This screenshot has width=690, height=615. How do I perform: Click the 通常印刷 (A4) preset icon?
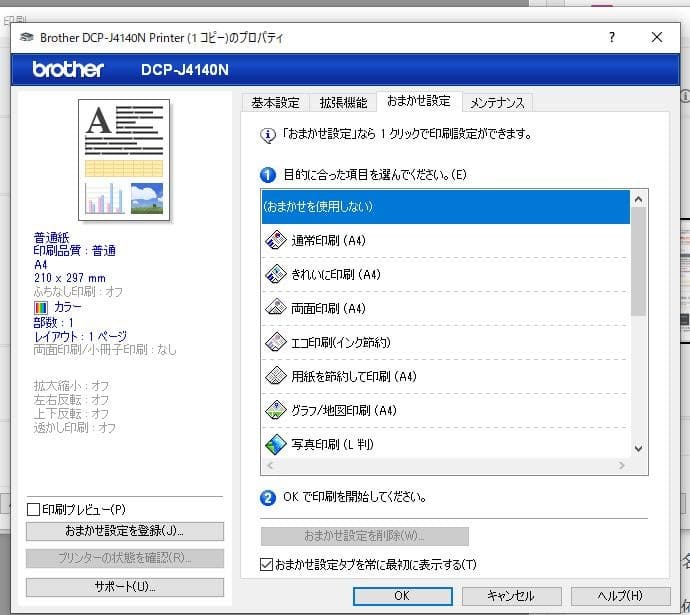(x=276, y=240)
